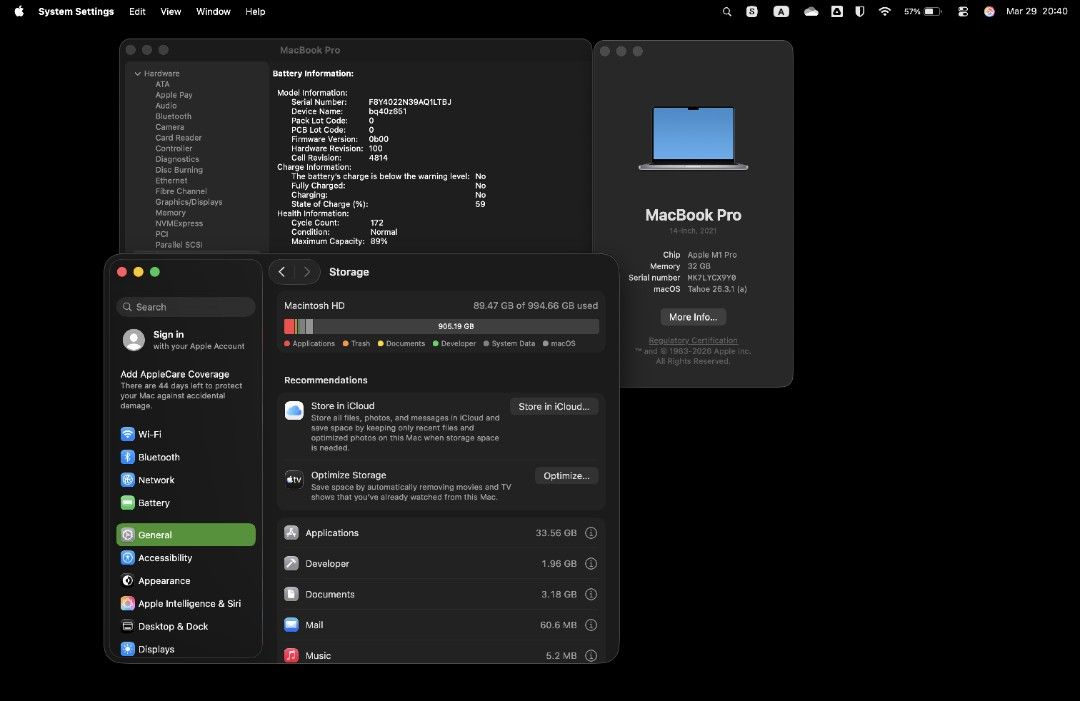Open the Apple menu
This screenshot has height=701, width=1080.
click(19, 11)
